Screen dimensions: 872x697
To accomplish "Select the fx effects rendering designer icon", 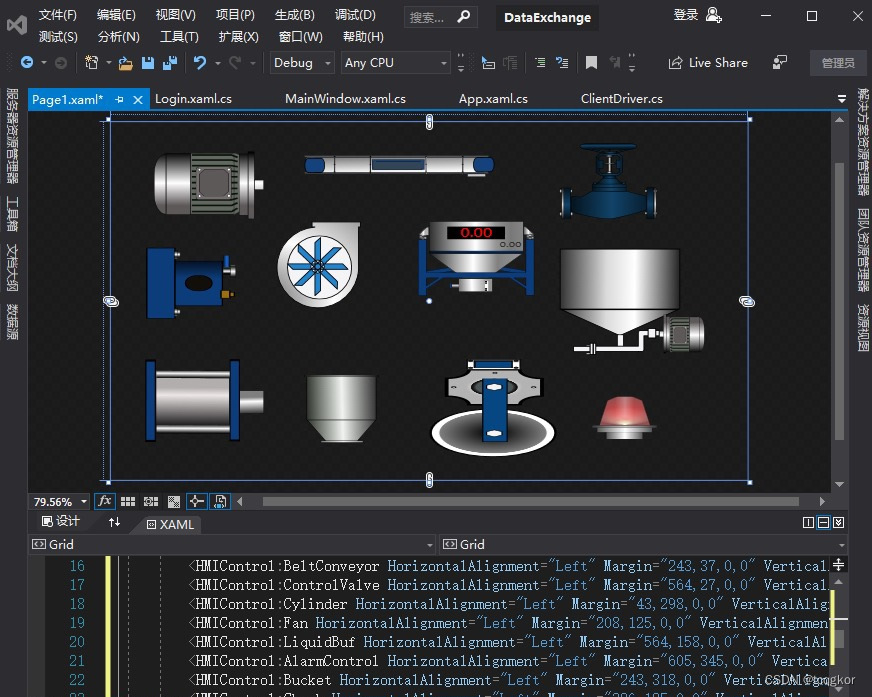I will tap(104, 501).
